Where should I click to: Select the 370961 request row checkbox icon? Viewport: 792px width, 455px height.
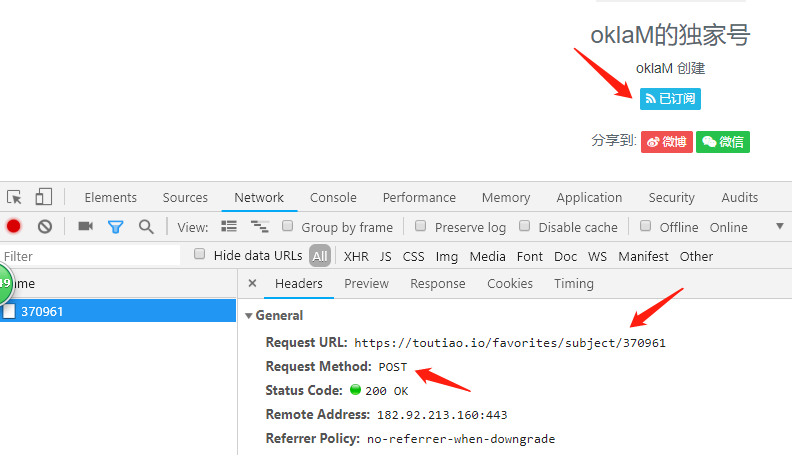[9, 311]
